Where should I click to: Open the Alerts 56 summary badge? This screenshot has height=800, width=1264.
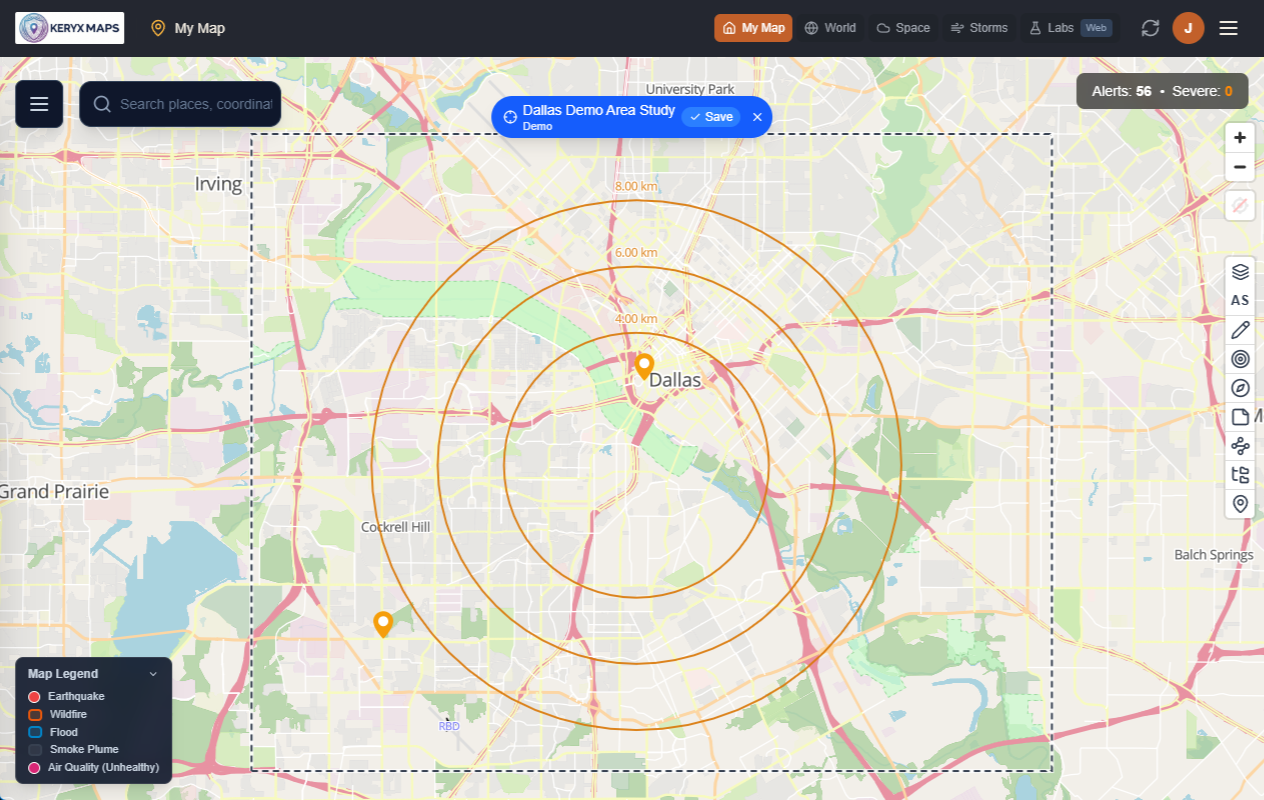point(1121,91)
